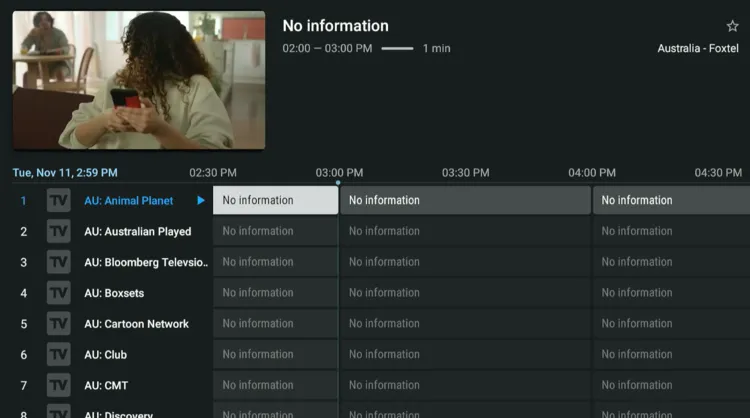
Task: Select CMT's 03:00 PM program cell
Action: [465, 385]
